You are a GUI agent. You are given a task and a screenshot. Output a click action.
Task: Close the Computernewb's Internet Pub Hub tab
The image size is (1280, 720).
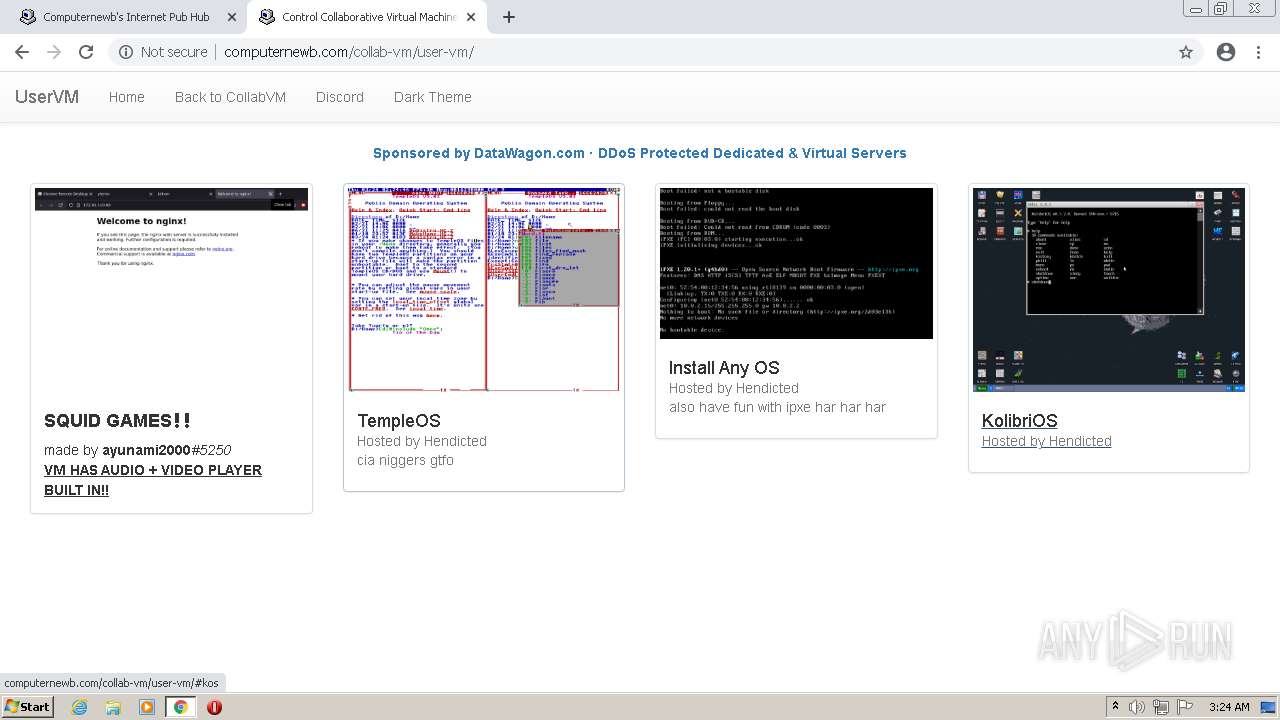[x=232, y=17]
